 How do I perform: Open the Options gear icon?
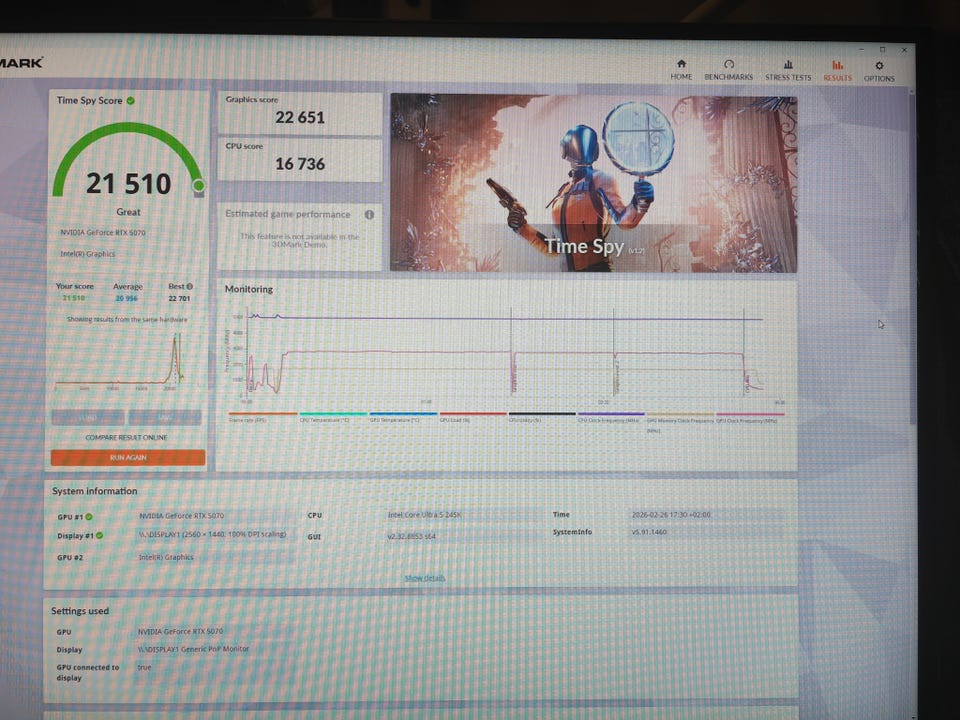(x=879, y=66)
